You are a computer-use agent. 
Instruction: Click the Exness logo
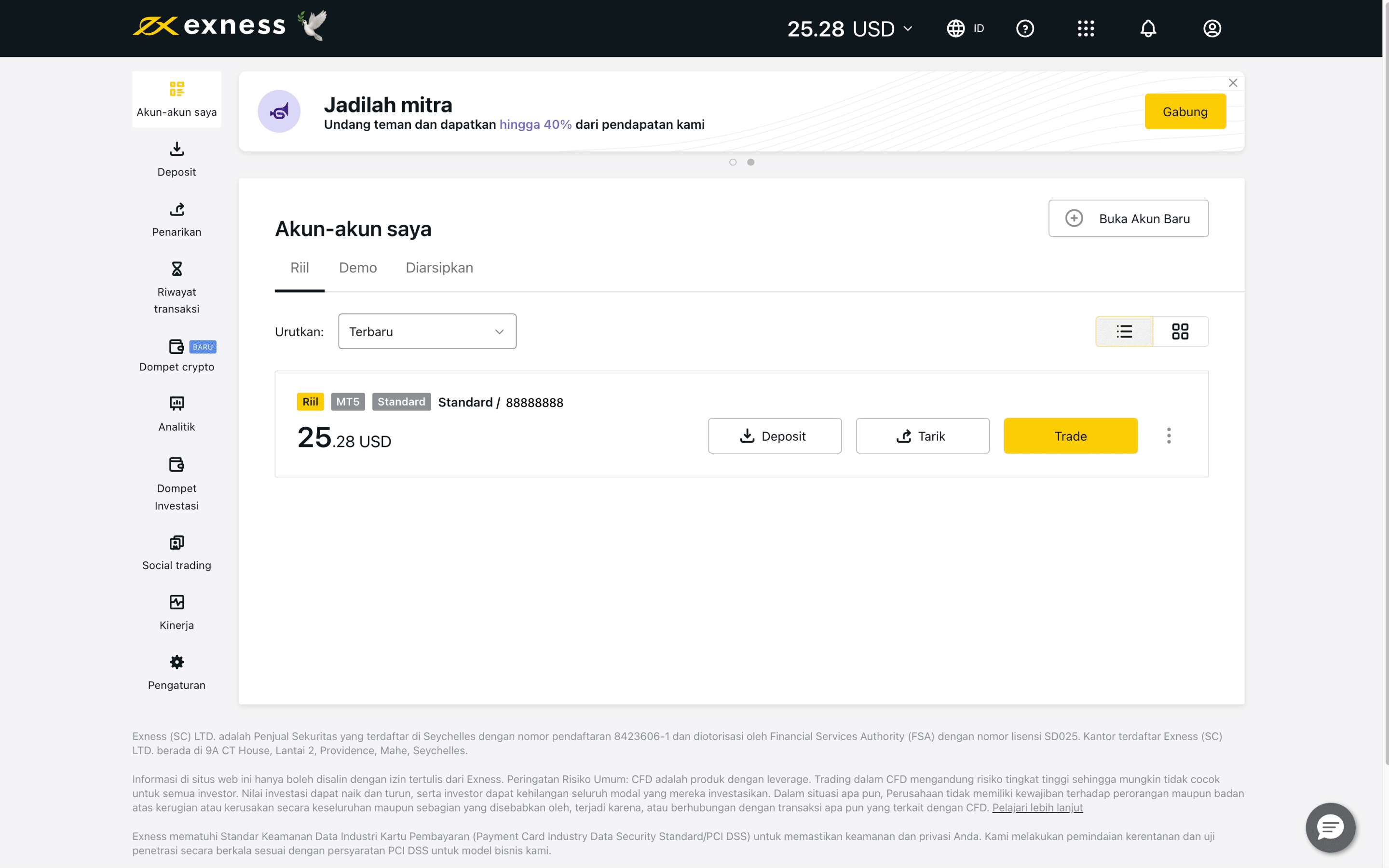click(209, 26)
